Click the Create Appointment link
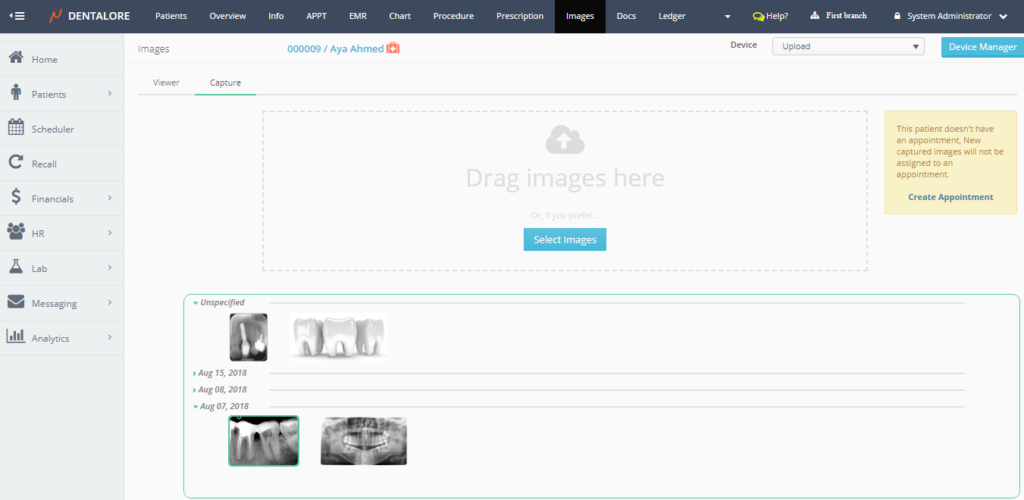 (950, 197)
